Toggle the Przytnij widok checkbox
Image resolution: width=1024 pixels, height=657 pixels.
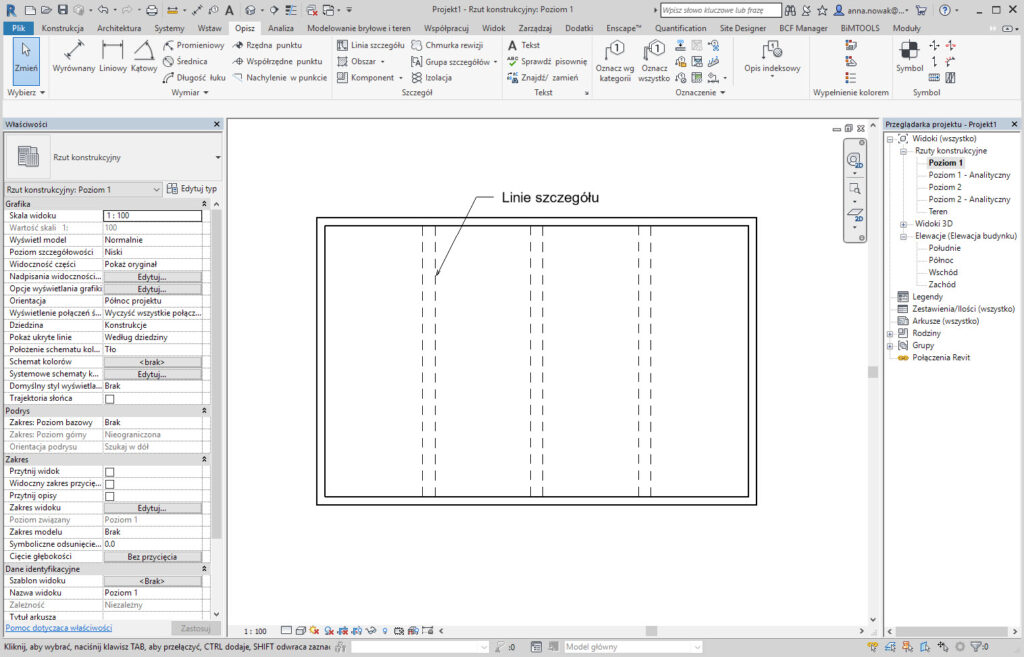[x=109, y=471]
